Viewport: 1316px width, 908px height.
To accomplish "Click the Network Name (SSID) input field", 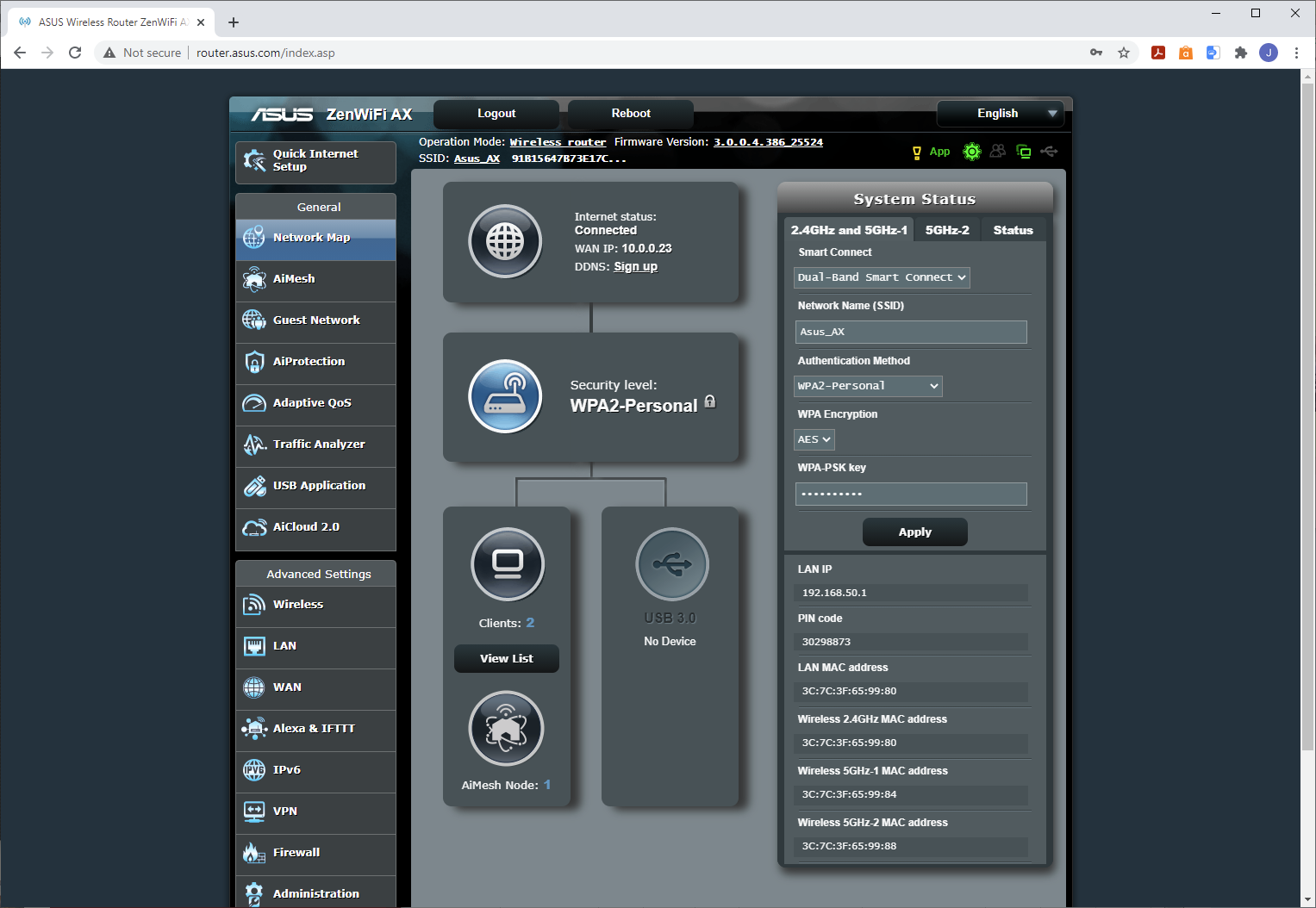I will point(910,332).
